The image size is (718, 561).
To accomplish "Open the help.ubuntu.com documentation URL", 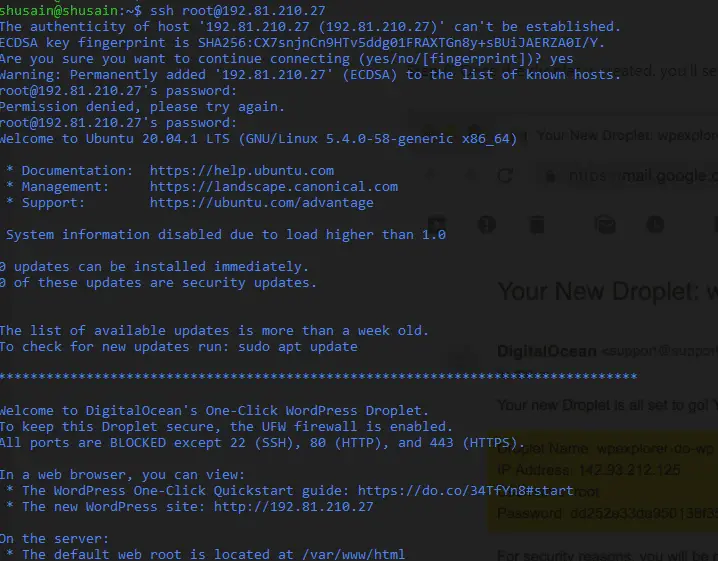I will [x=241, y=171].
